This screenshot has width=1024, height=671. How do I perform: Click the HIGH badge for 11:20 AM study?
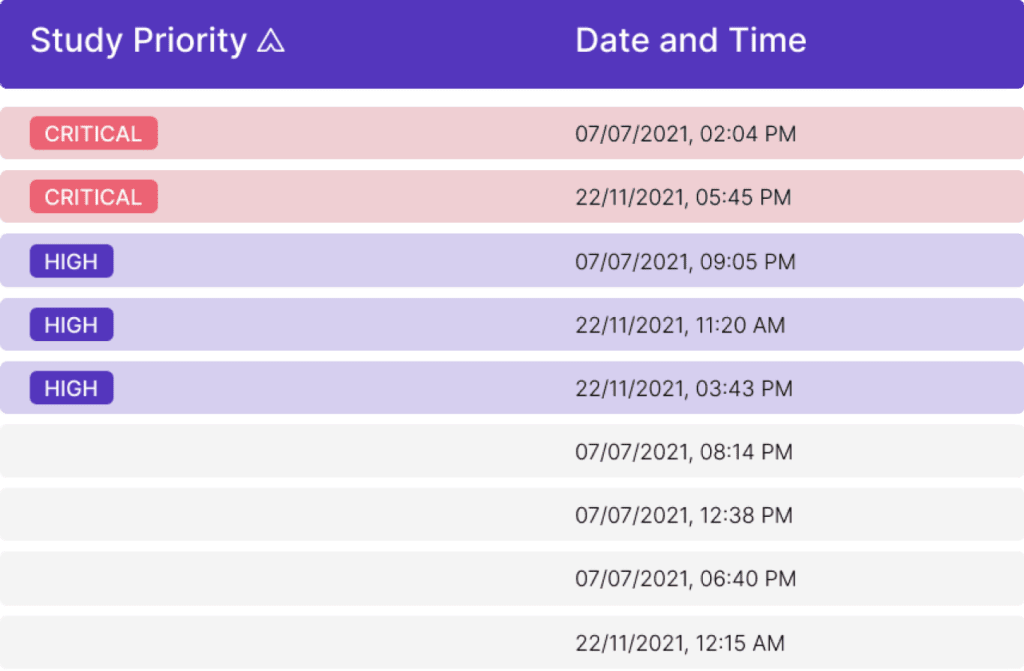(x=71, y=325)
